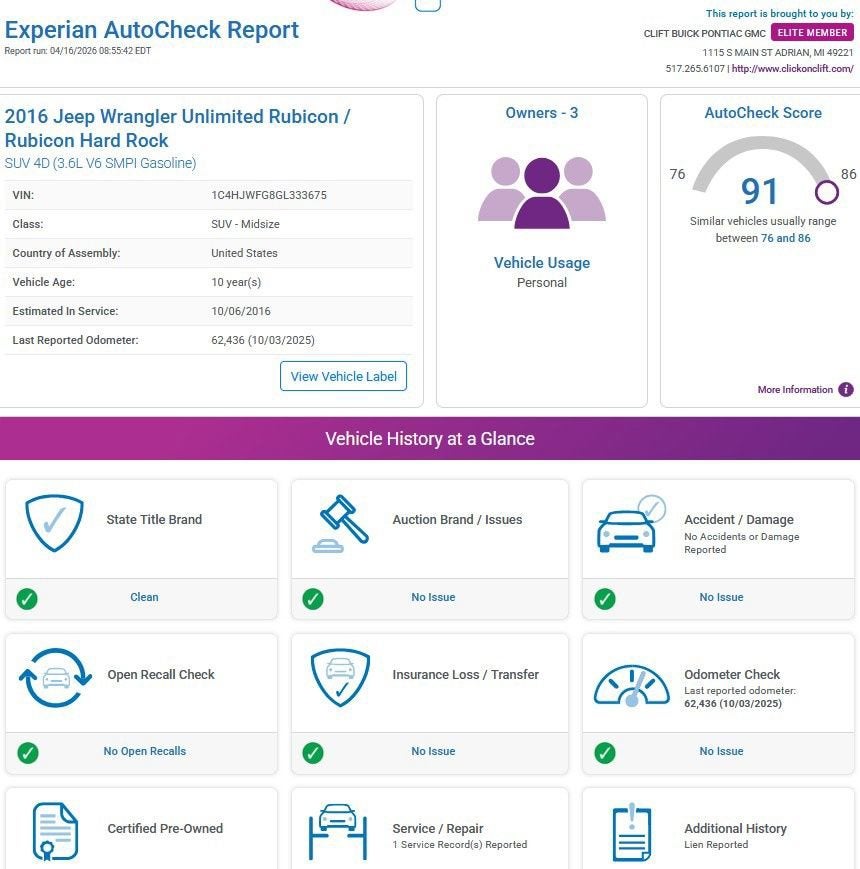Click the State Title Brand shield icon
The height and width of the screenshot is (869, 860).
click(54, 523)
